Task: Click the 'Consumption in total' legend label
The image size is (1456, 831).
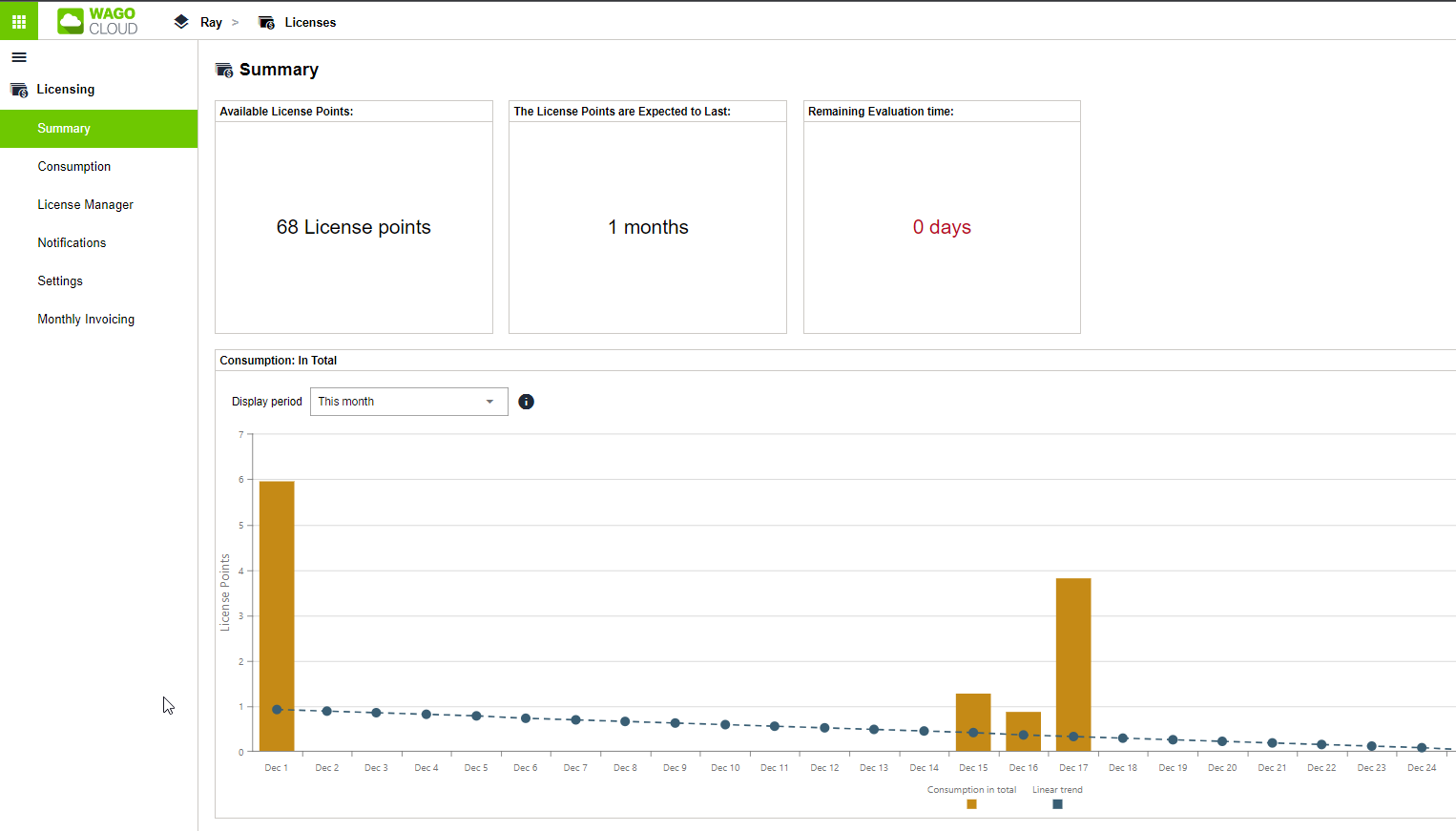Action: [x=971, y=790]
